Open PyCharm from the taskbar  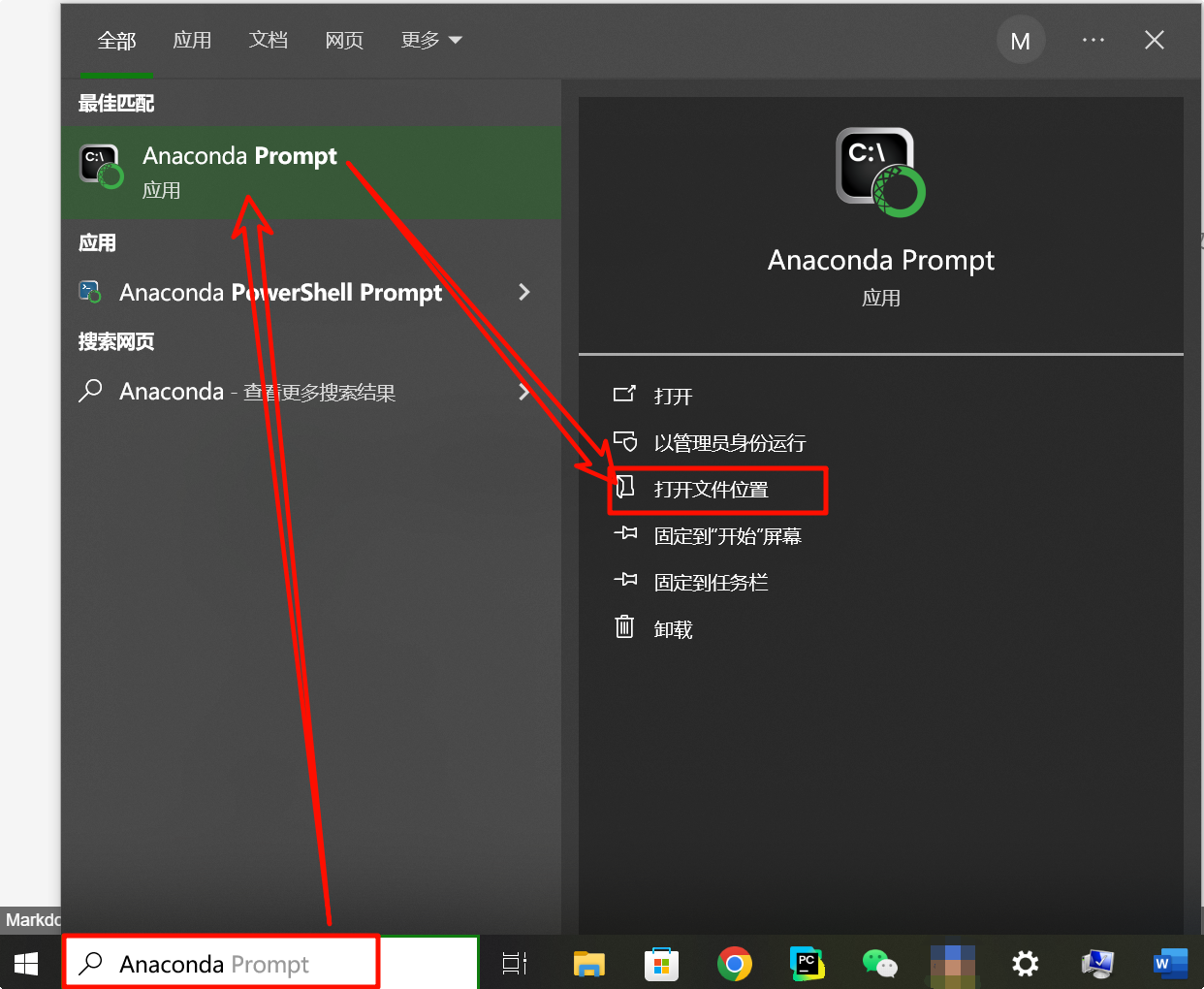[x=807, y=963]
